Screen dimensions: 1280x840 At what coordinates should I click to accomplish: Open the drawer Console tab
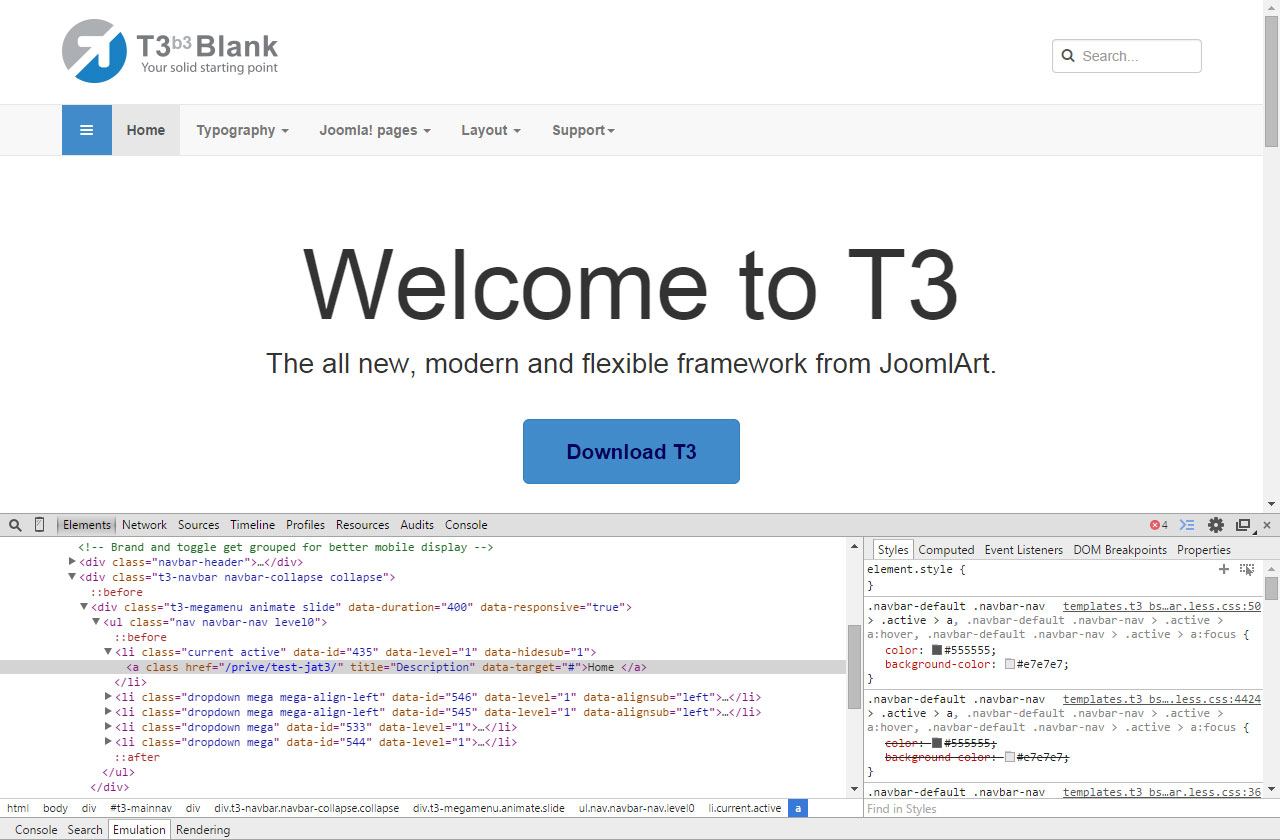(x=36, y=830)
